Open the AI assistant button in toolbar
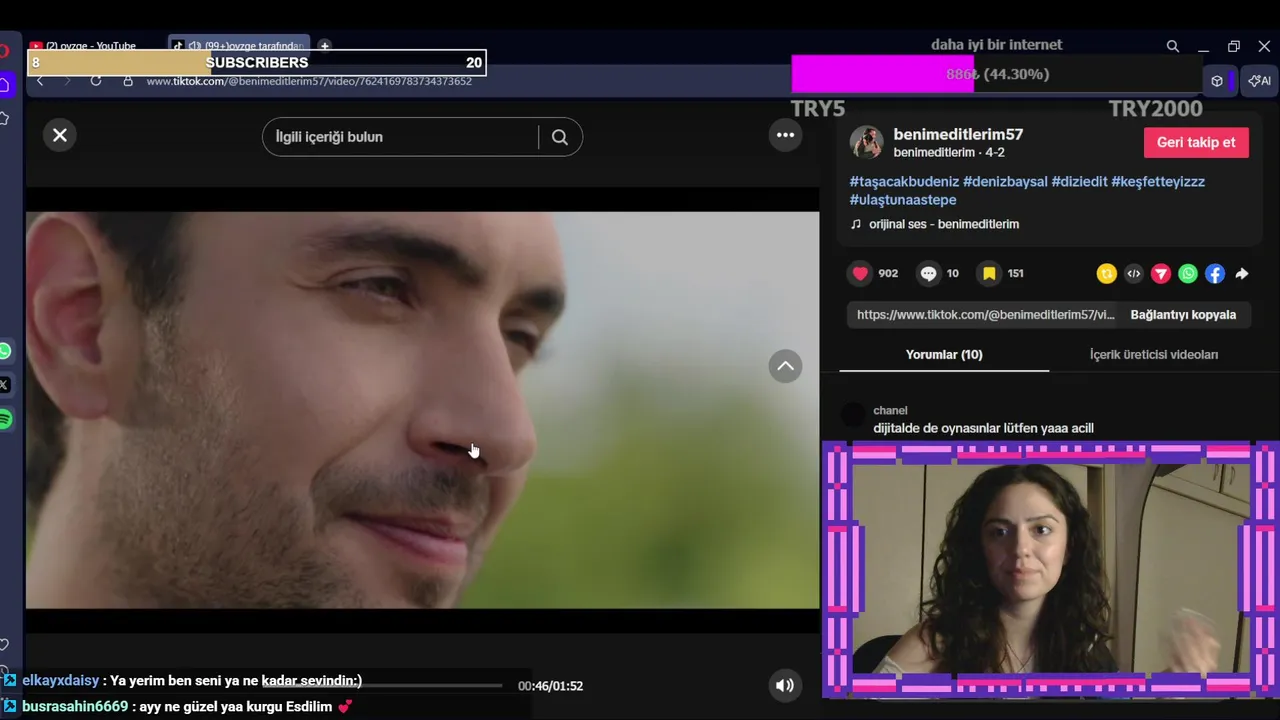The height and width of the screenshot is (720, 1280). click(x=1260, y=81)
